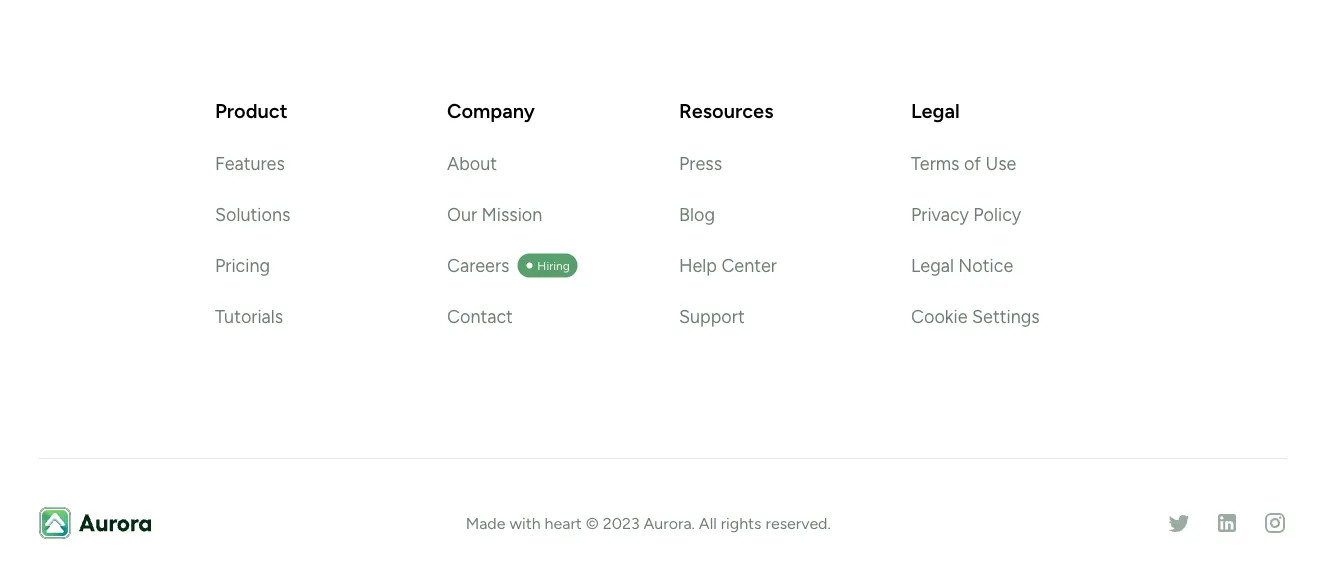Open Cookie Settings link
This screenshot has height=587, width=1326.
click(x=975, y=317)
